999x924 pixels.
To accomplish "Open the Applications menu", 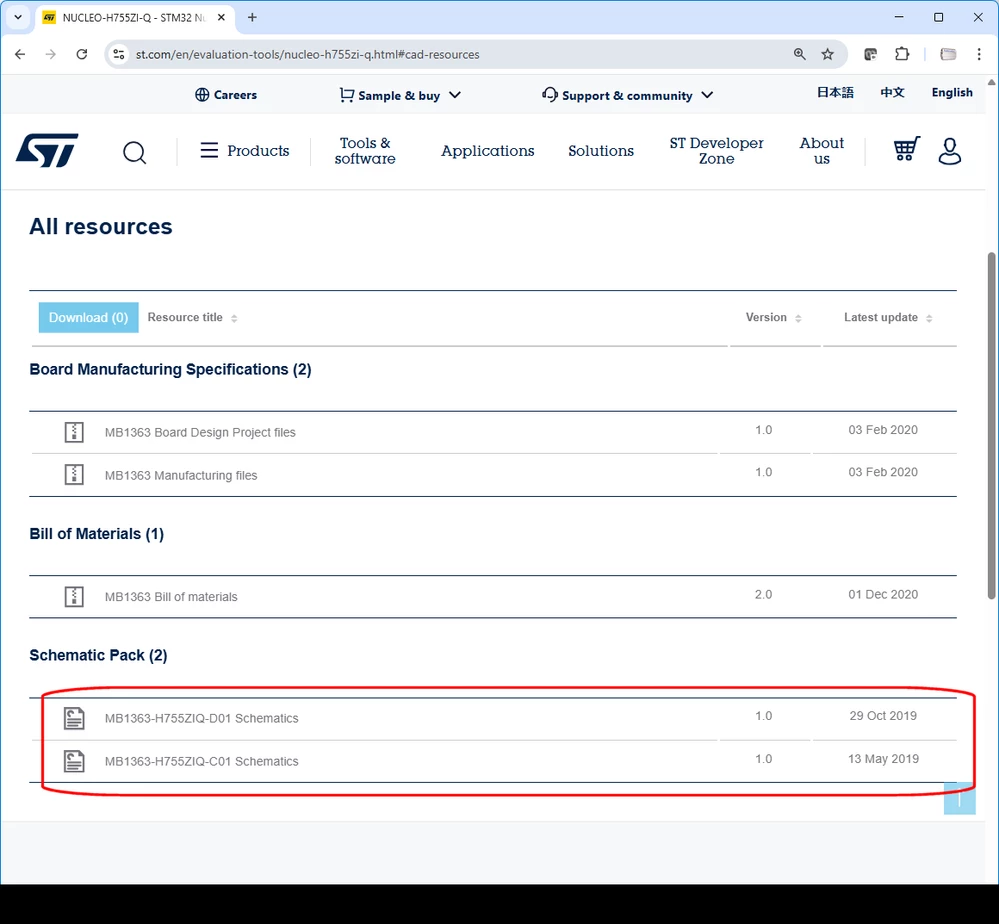I will click(x=487, y=151).
